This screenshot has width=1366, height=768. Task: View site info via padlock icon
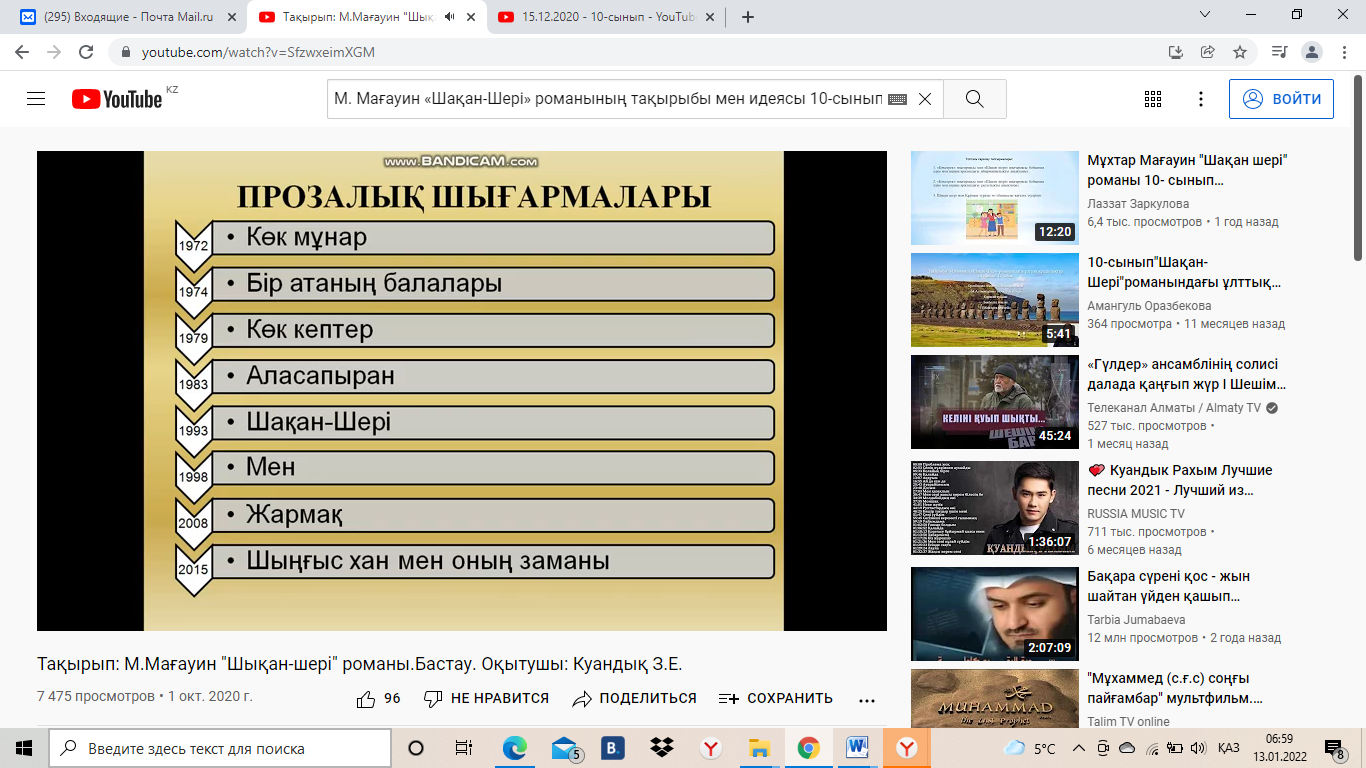[125, 52]
